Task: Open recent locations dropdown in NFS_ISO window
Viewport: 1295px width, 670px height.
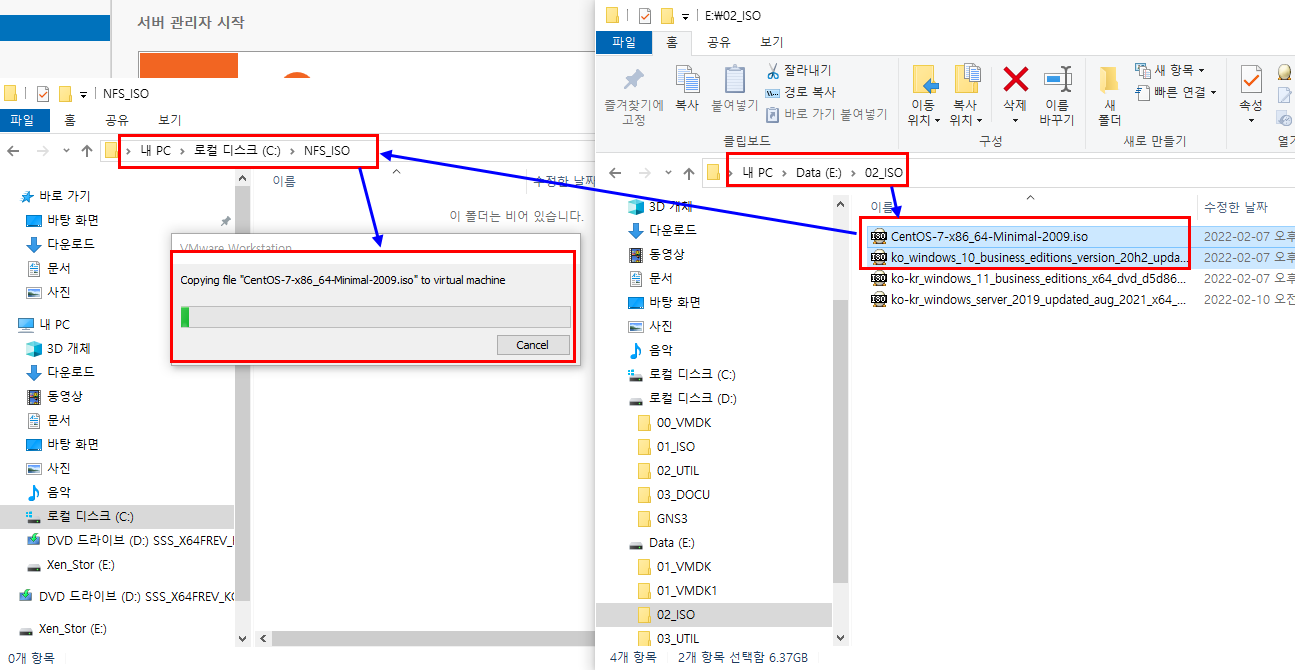Action: pos(66,151)
